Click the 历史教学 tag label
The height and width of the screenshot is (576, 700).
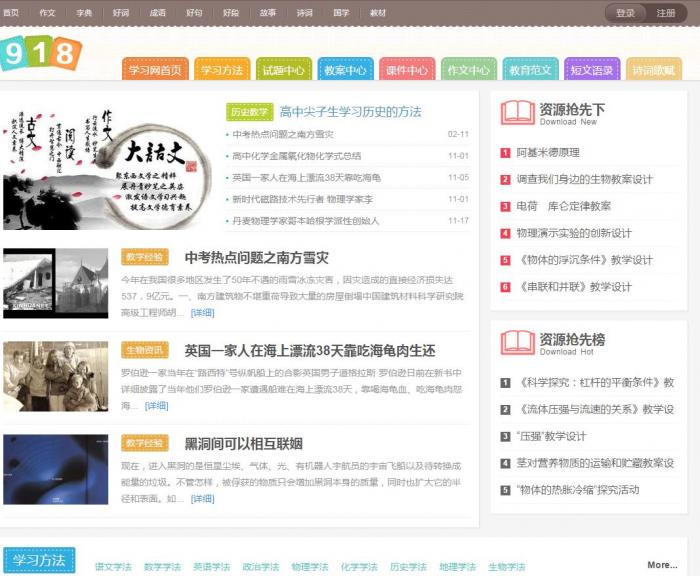click(x=248, y=112)
